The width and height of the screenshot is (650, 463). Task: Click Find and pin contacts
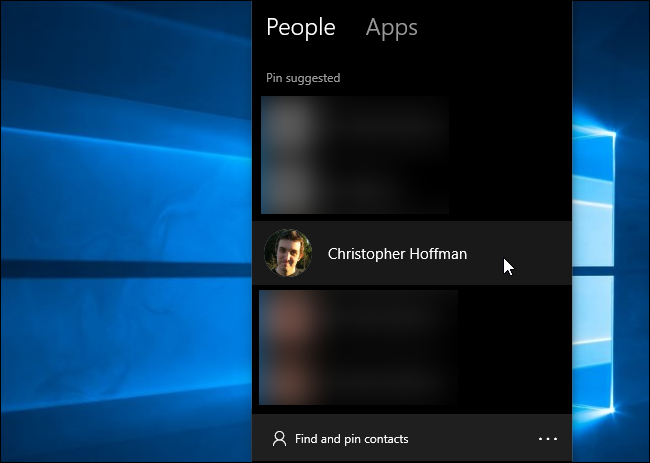pyautogui.click(x=352, y=439)
